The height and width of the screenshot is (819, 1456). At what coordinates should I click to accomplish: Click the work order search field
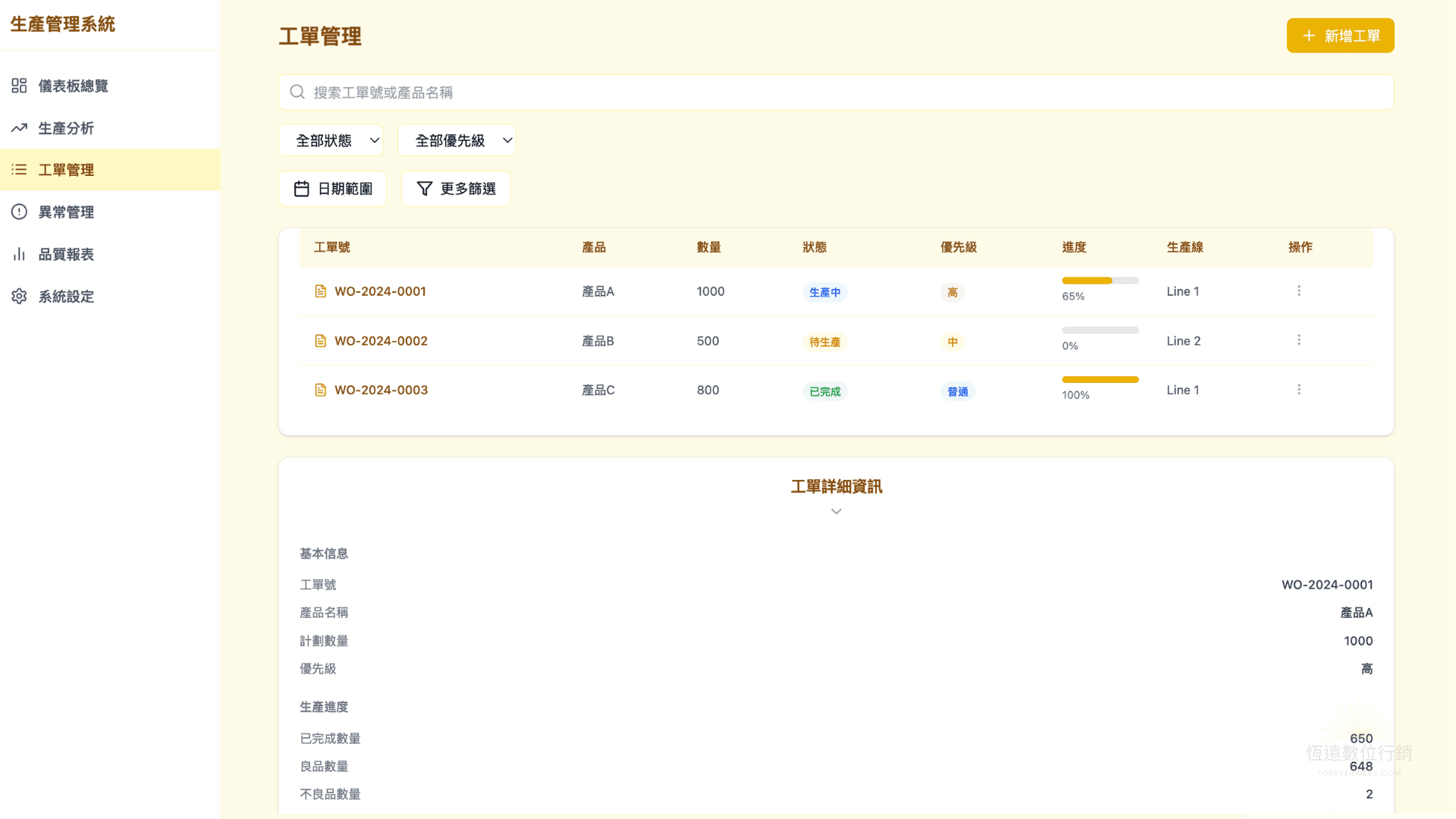[834, 92]
